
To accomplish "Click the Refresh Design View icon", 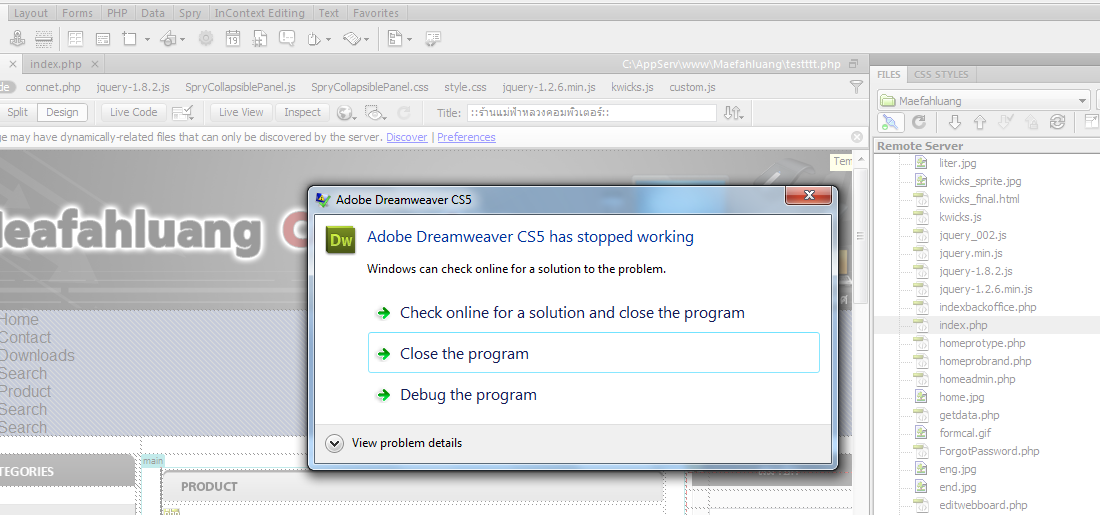I will [x=404, y=112].
